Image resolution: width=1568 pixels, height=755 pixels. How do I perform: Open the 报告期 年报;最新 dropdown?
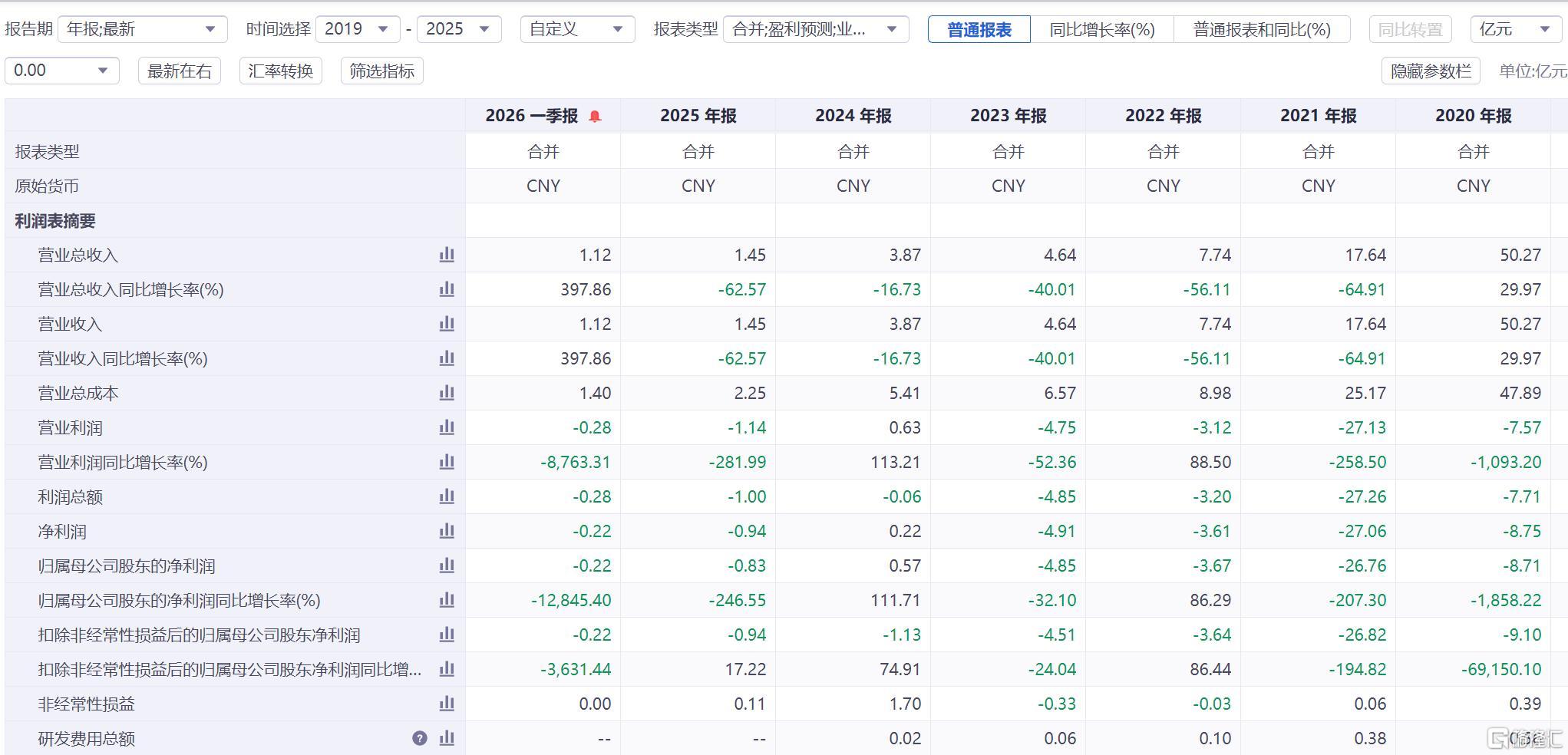click(x=143, y=29)
